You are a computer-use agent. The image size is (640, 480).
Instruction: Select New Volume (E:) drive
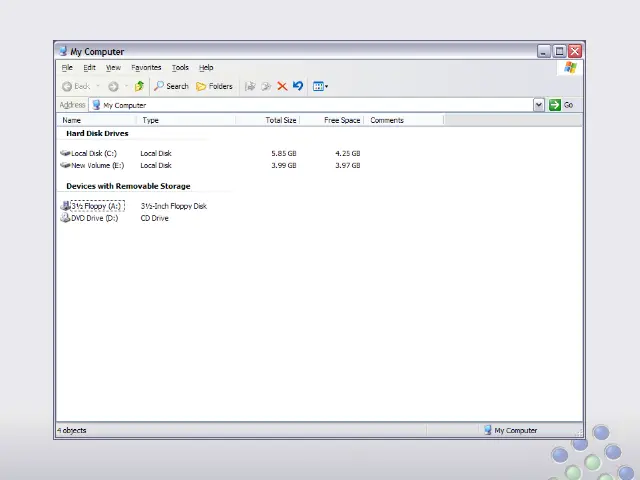pos(98,165)
